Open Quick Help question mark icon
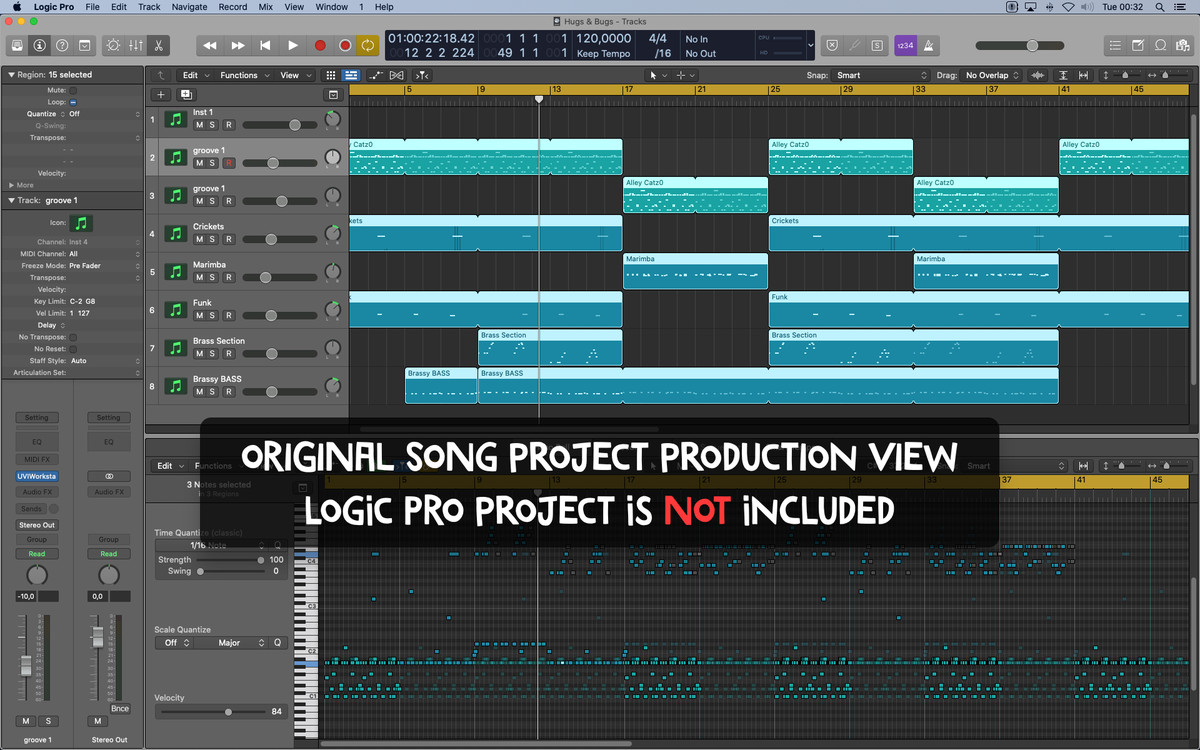 [62, 45]
